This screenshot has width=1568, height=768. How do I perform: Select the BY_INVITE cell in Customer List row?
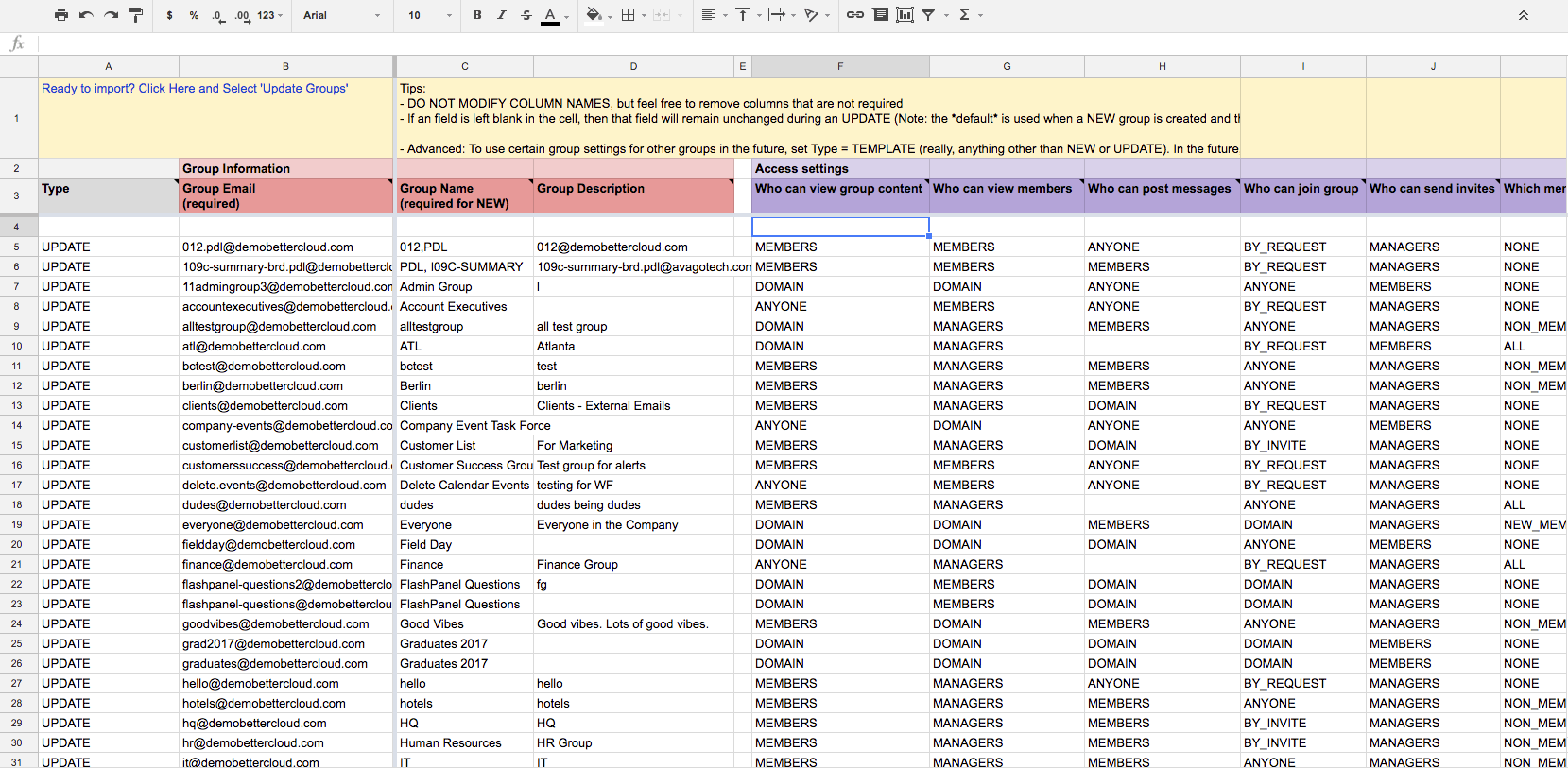1303,446
